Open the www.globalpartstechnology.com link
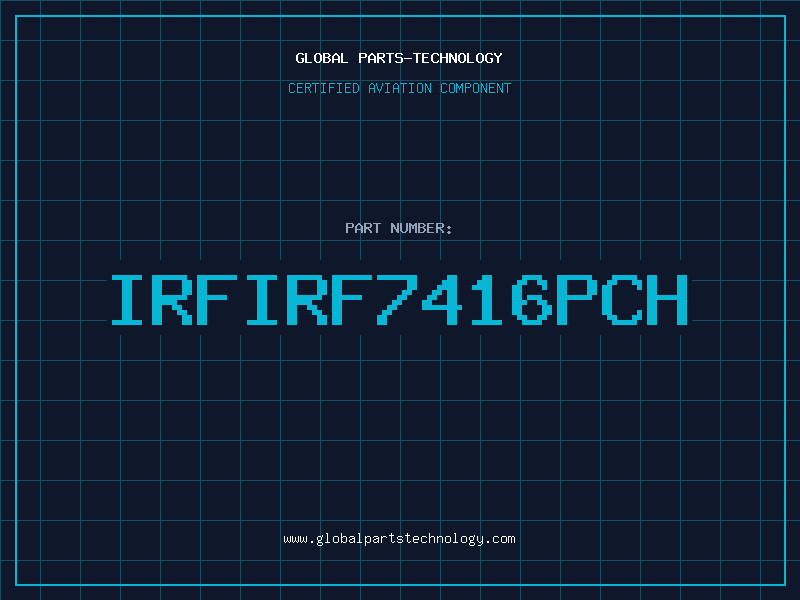Screen dimensions: 800x600 [x=399, y=539]
